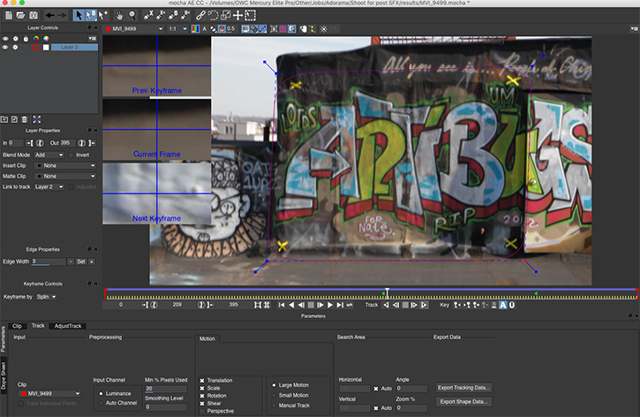Click the Smoothing Level input field

click(165, 407)
